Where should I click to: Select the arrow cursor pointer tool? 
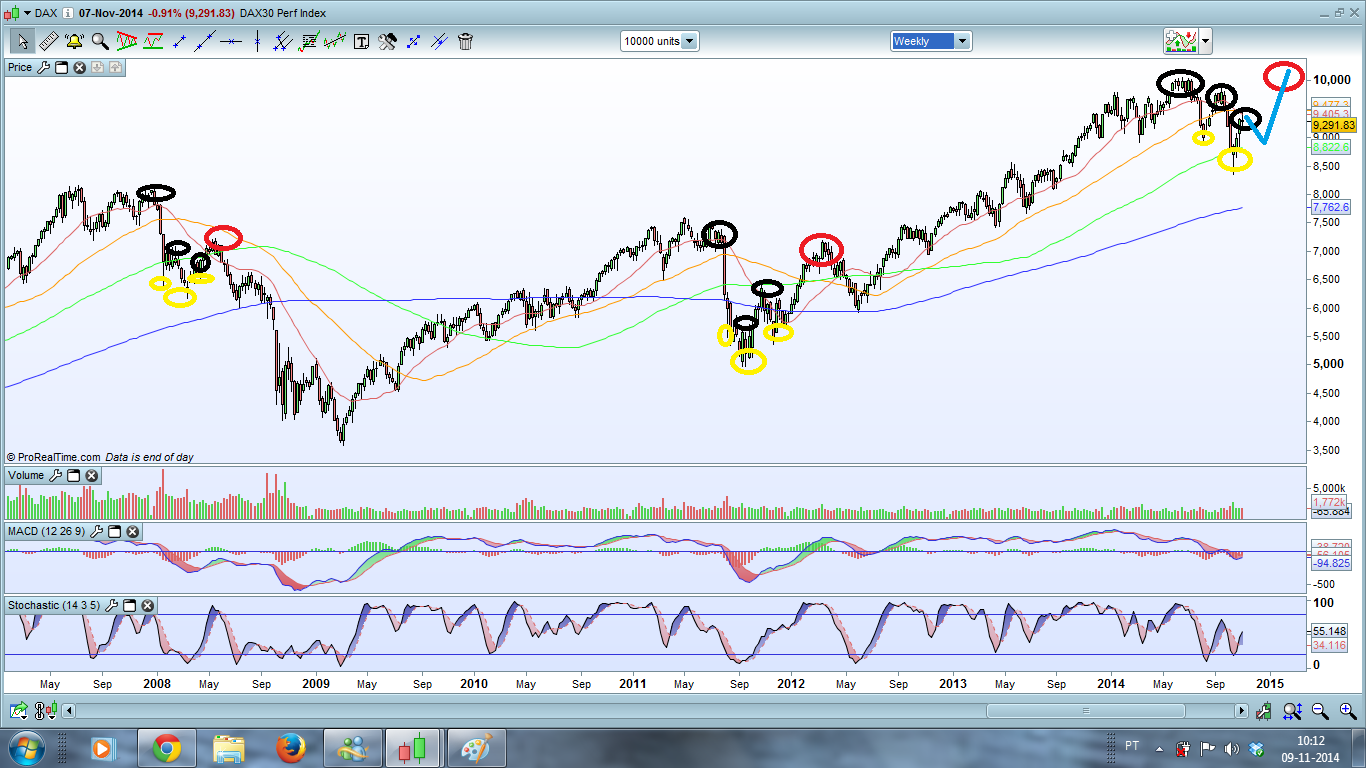click(21, 41)
